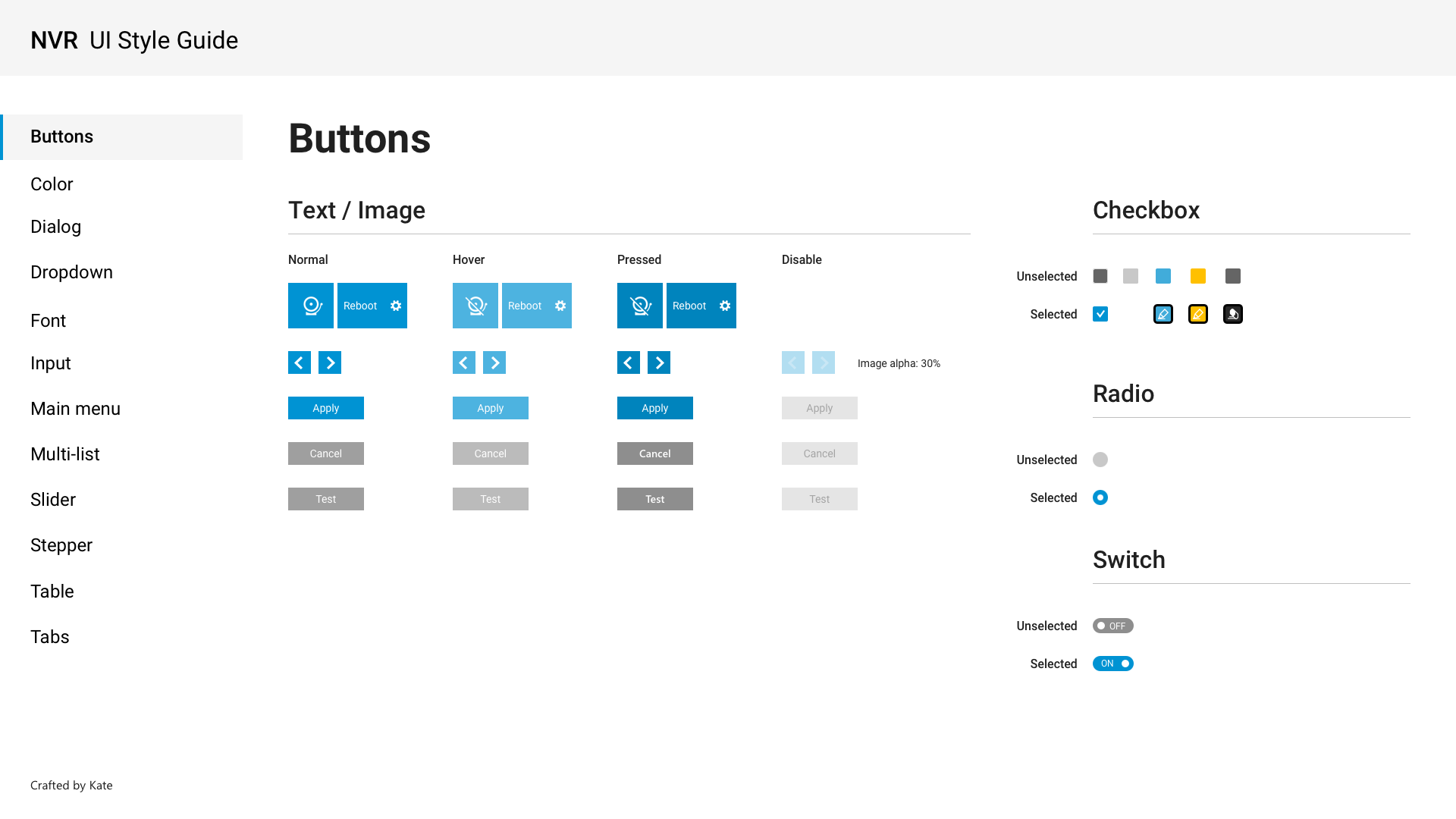Click the Hover state camera-off icon button
The height and width of the screenshot is (819, 1456).
475,306
